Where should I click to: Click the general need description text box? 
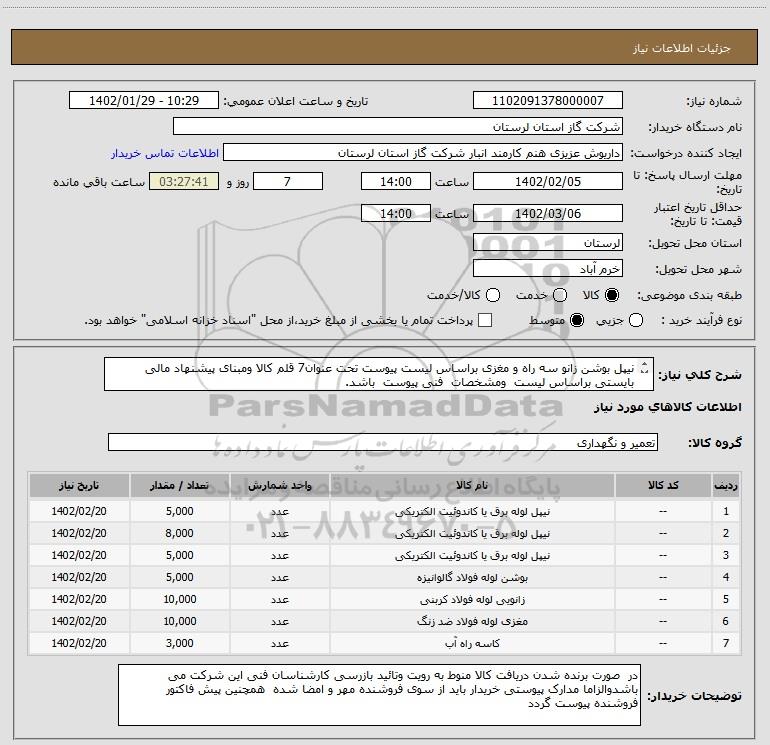pos(379,375)
